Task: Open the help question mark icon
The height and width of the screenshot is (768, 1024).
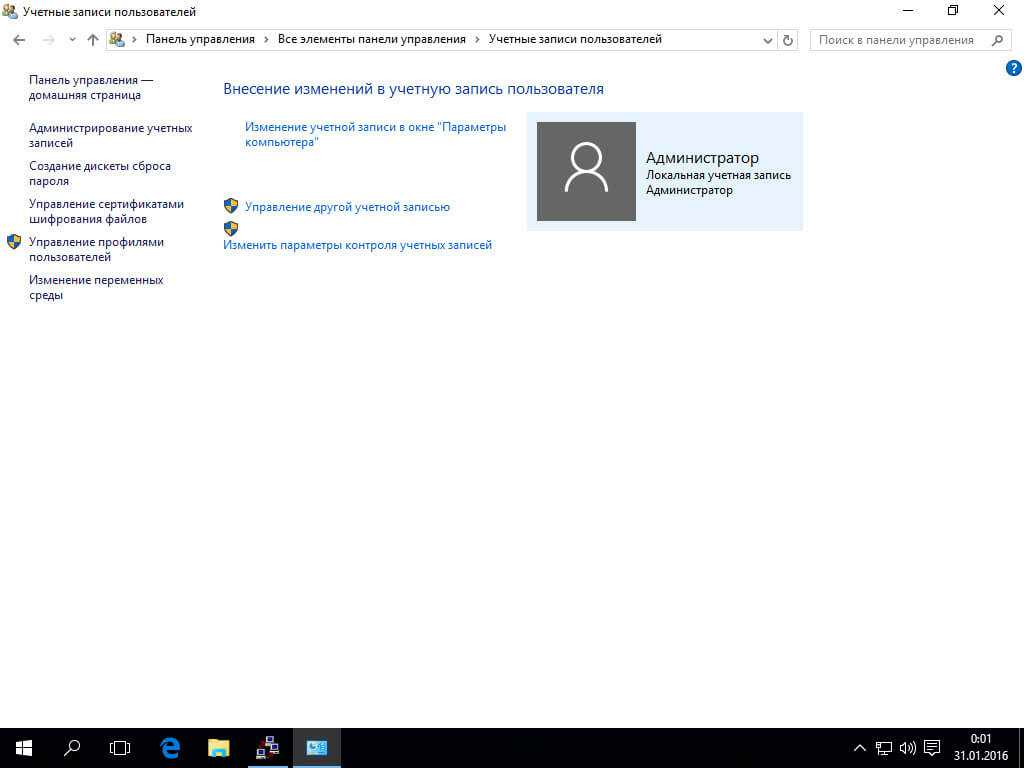Action: pos(1013,69)
